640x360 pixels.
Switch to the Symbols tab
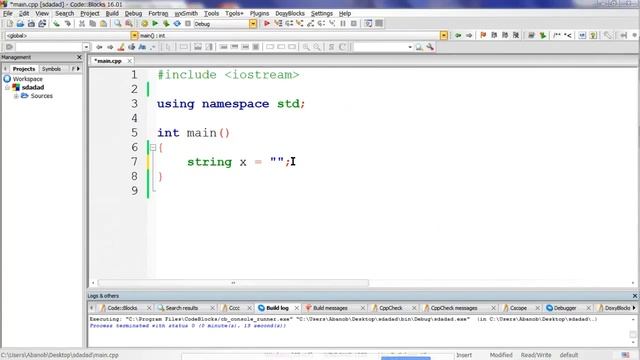tap(51, 69)
